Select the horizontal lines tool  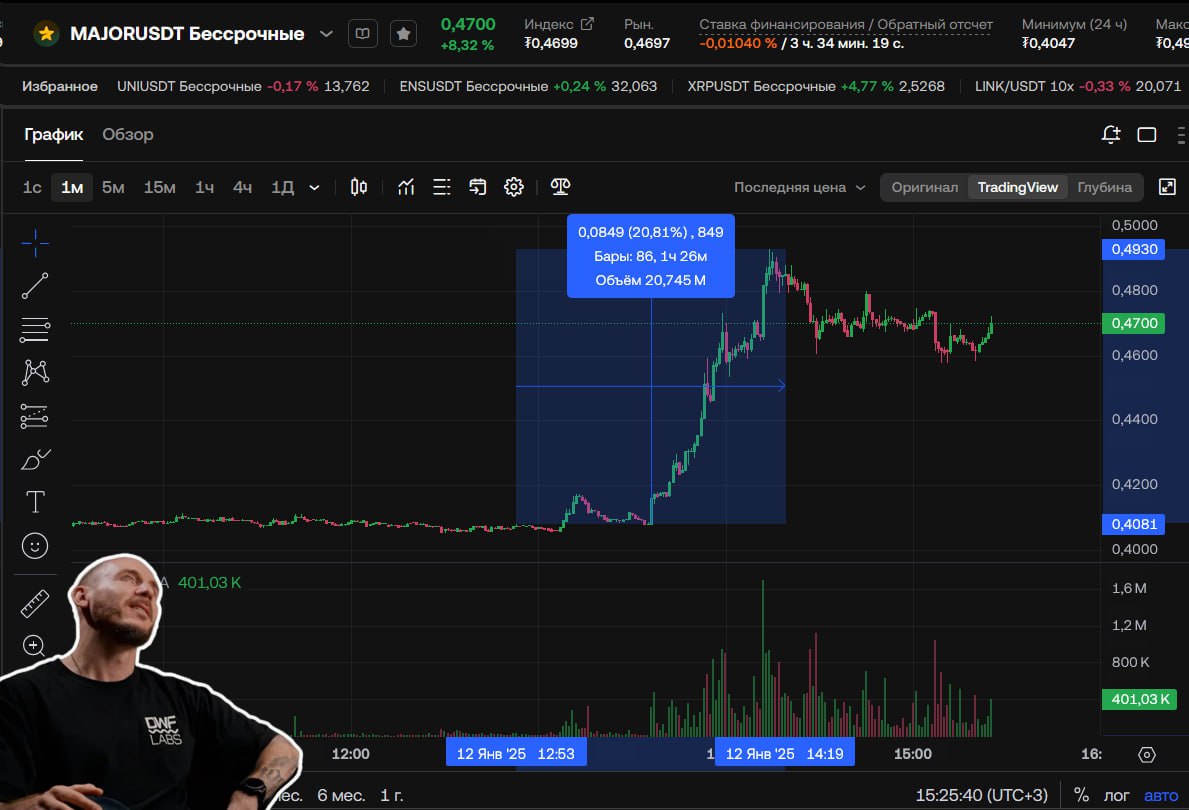click(35, 330)
